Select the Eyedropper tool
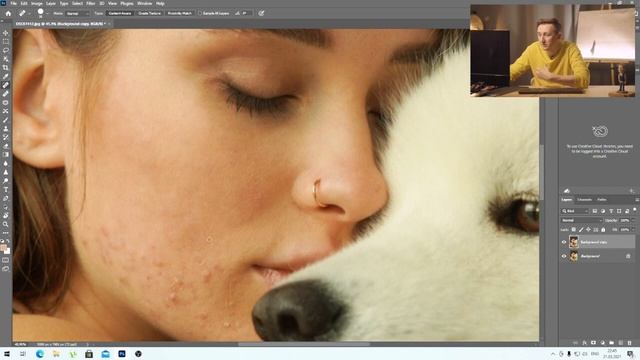Screen dimensions: 640x360 [6, 76]
